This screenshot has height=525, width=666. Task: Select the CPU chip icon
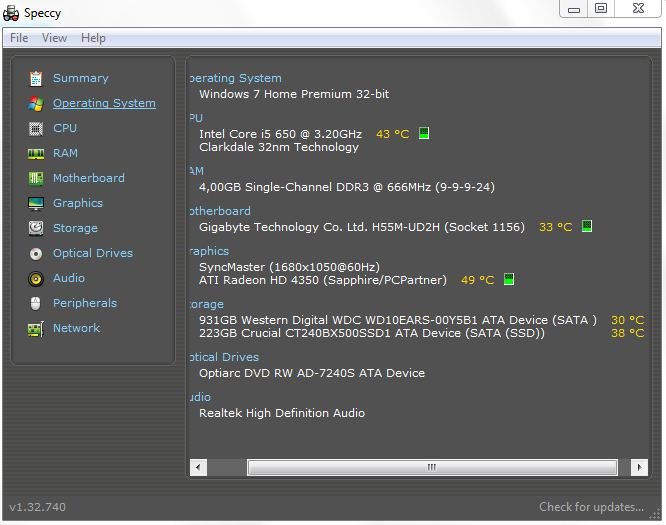[36, 128]
